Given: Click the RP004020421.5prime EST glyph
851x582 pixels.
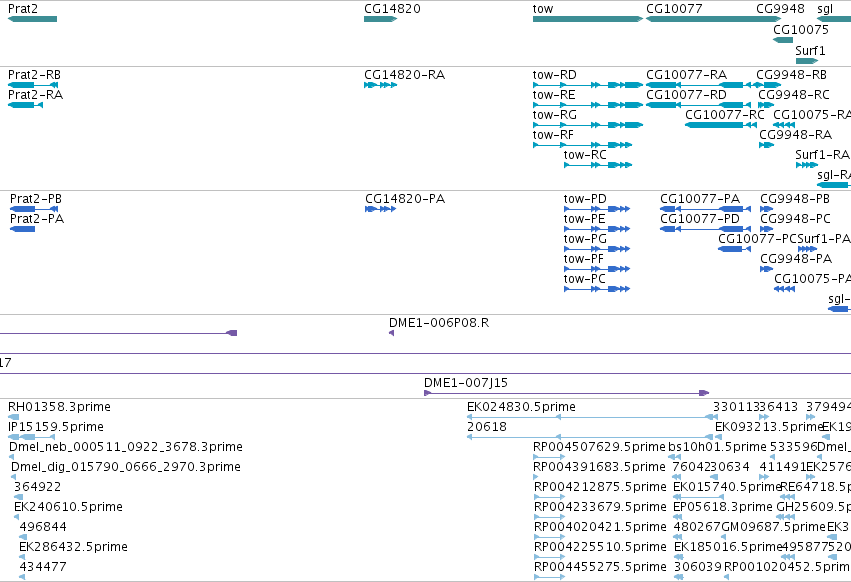Looking at the screenshot, I should (x=549, y=537).
